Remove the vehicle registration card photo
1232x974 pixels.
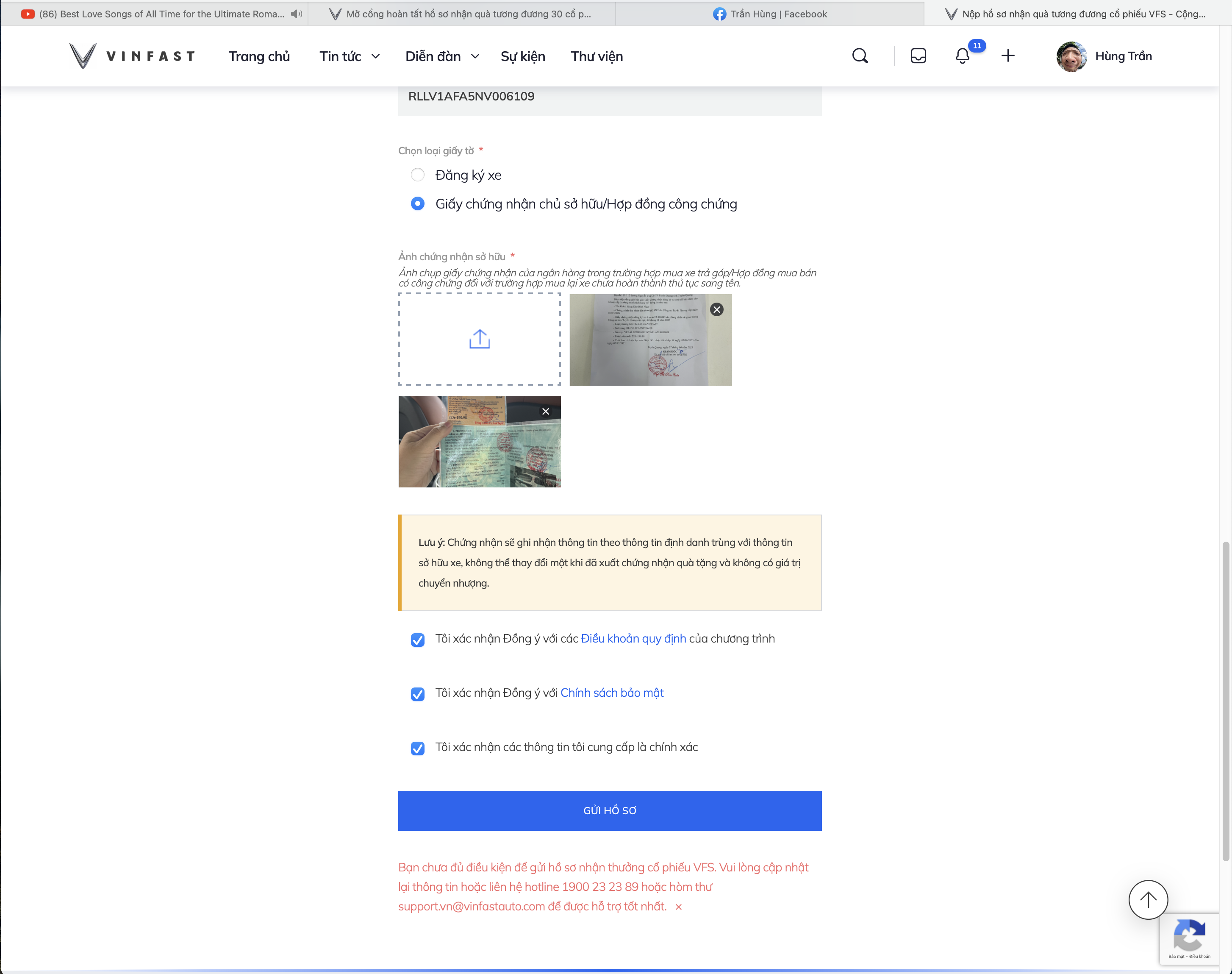coord(545,411)
